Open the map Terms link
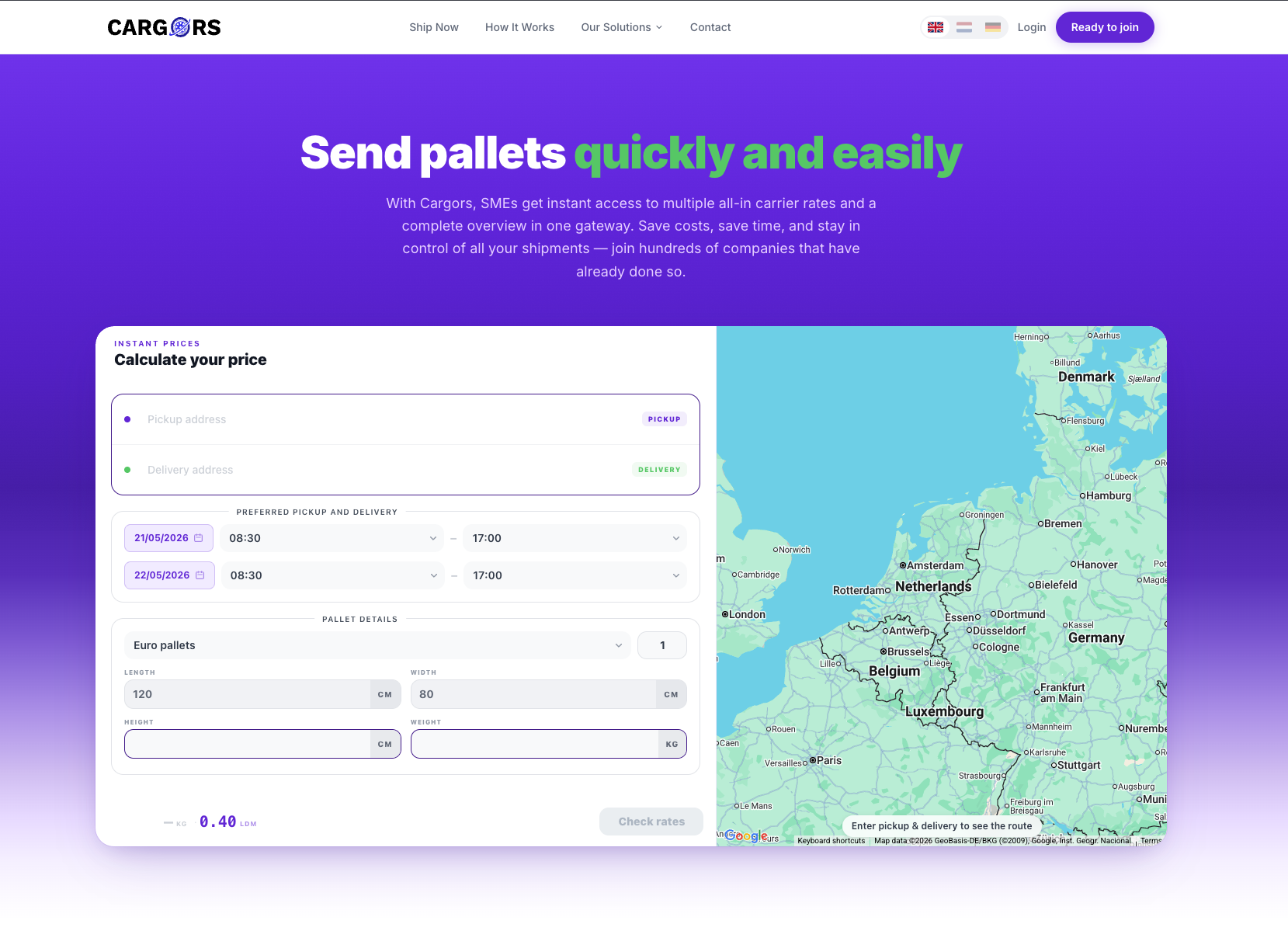This screenshot has height=931, width=1288. pos(1151,841)
